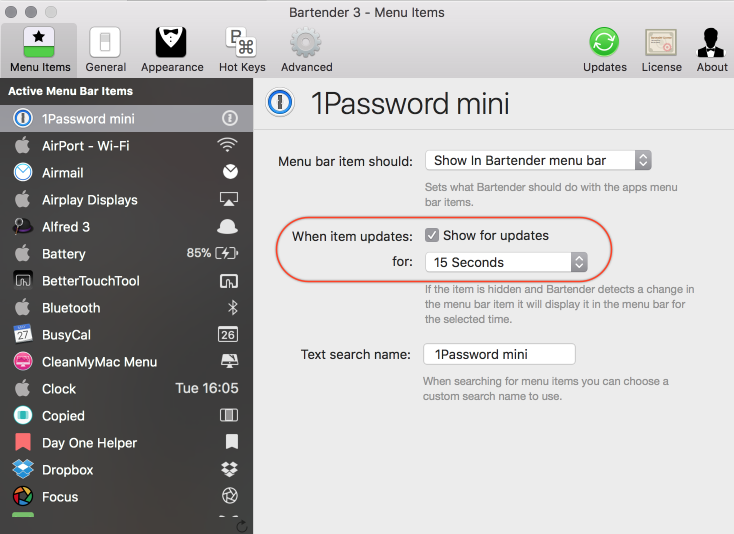The height and width of the screenshot is (534, 734).
Task: Select BusyCal in the list
Action: (x=126, y=335)
